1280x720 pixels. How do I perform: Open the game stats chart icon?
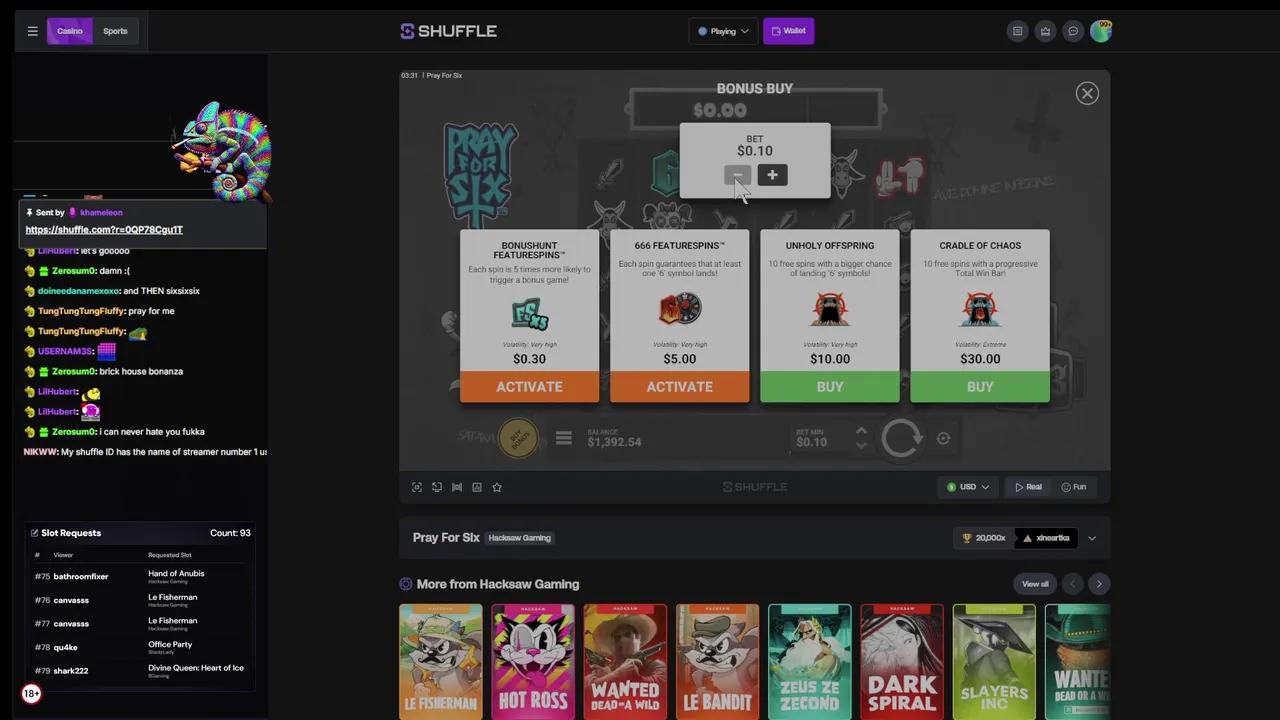point(477,487)
